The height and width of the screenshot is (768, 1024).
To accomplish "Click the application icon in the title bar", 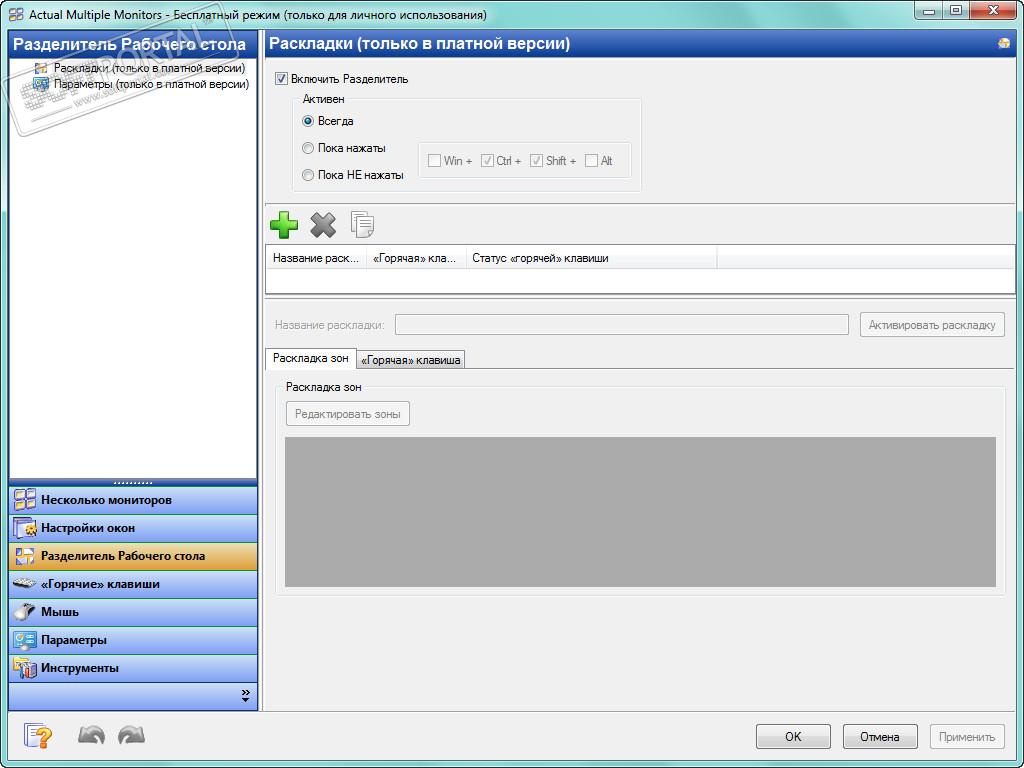I will pyautogui.click(x=17, y=14).
